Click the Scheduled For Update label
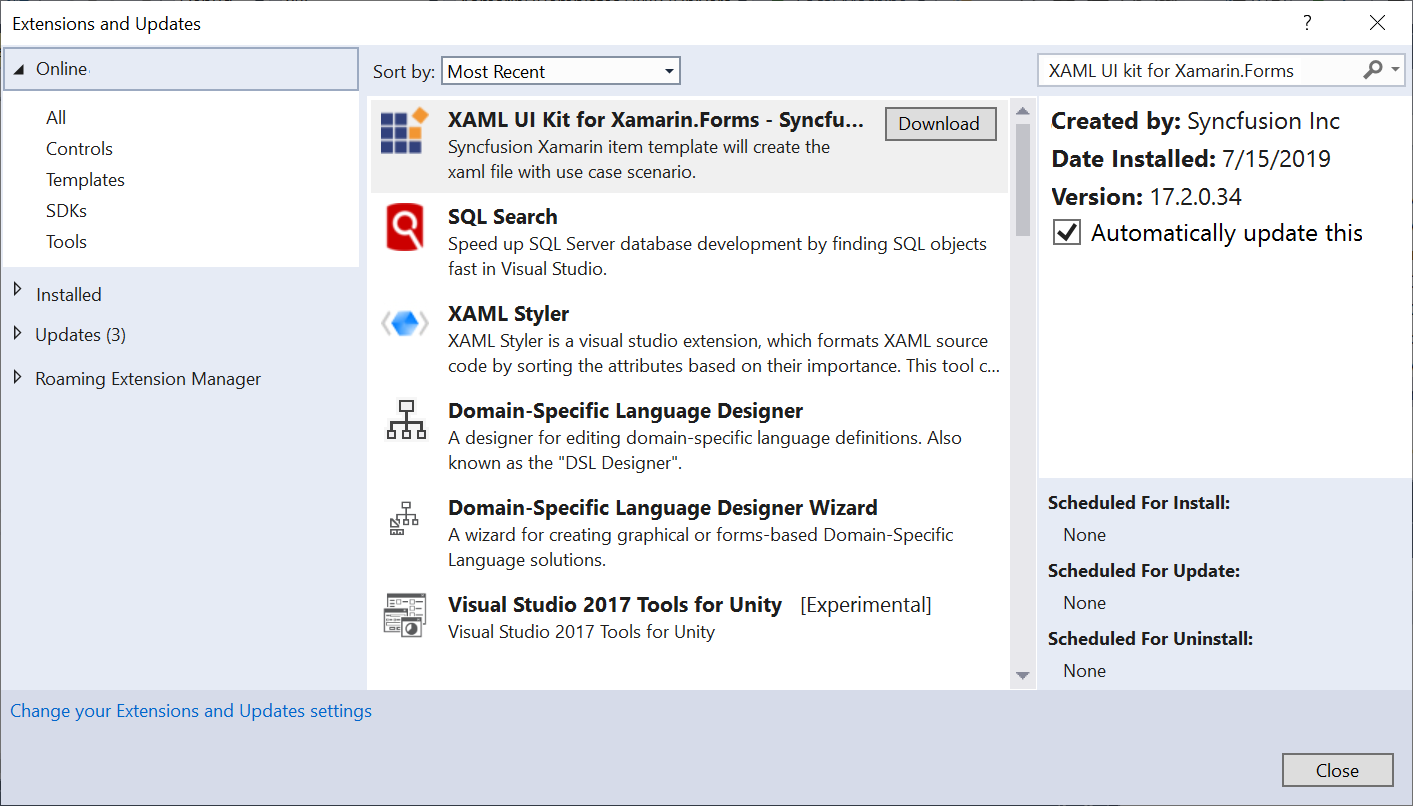The image size is (1413, 806). click(1144, 571)
